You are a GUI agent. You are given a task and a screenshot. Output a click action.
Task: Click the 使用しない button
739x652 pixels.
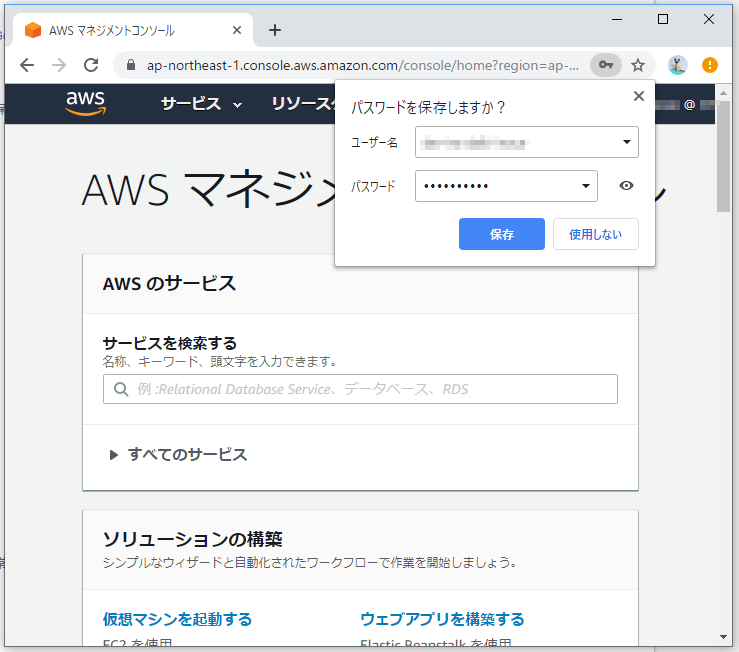pos(596,234)
